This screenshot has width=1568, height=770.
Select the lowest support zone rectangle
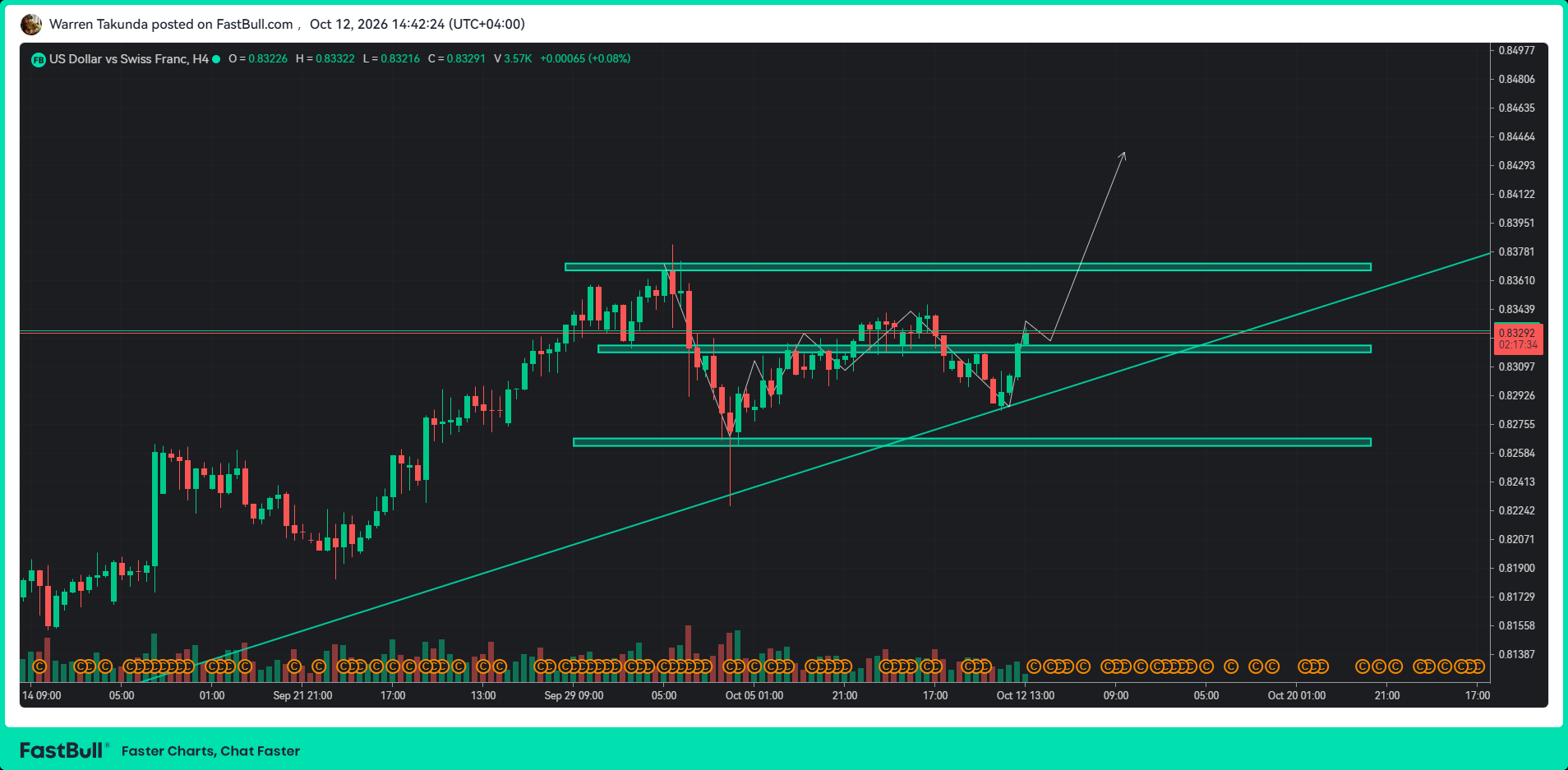(972, 442)
